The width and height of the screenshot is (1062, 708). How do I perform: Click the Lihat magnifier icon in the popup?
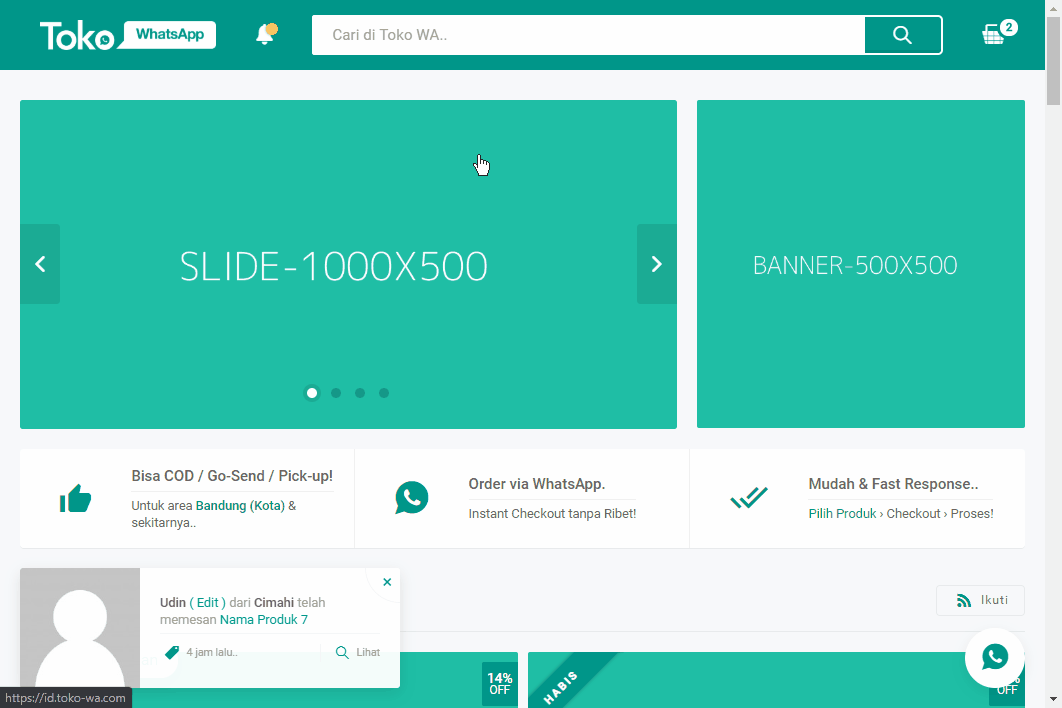(x=341, y=651)
